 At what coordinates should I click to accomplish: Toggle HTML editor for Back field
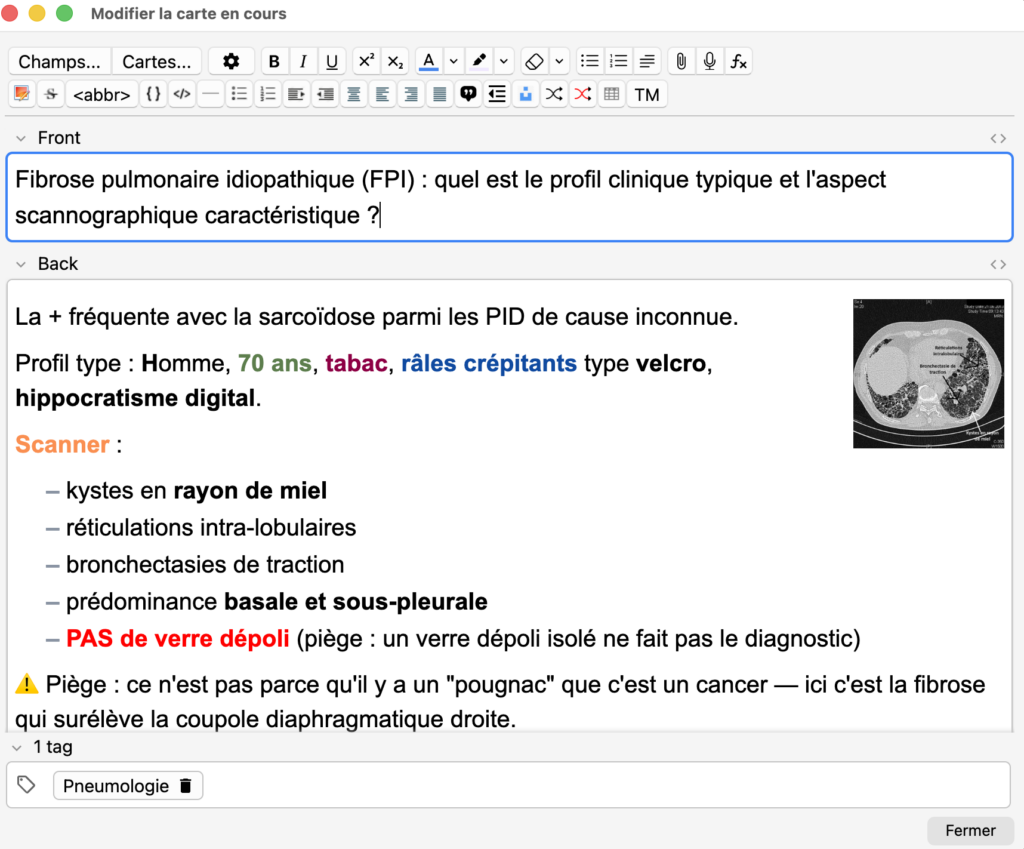coord(998,264)
